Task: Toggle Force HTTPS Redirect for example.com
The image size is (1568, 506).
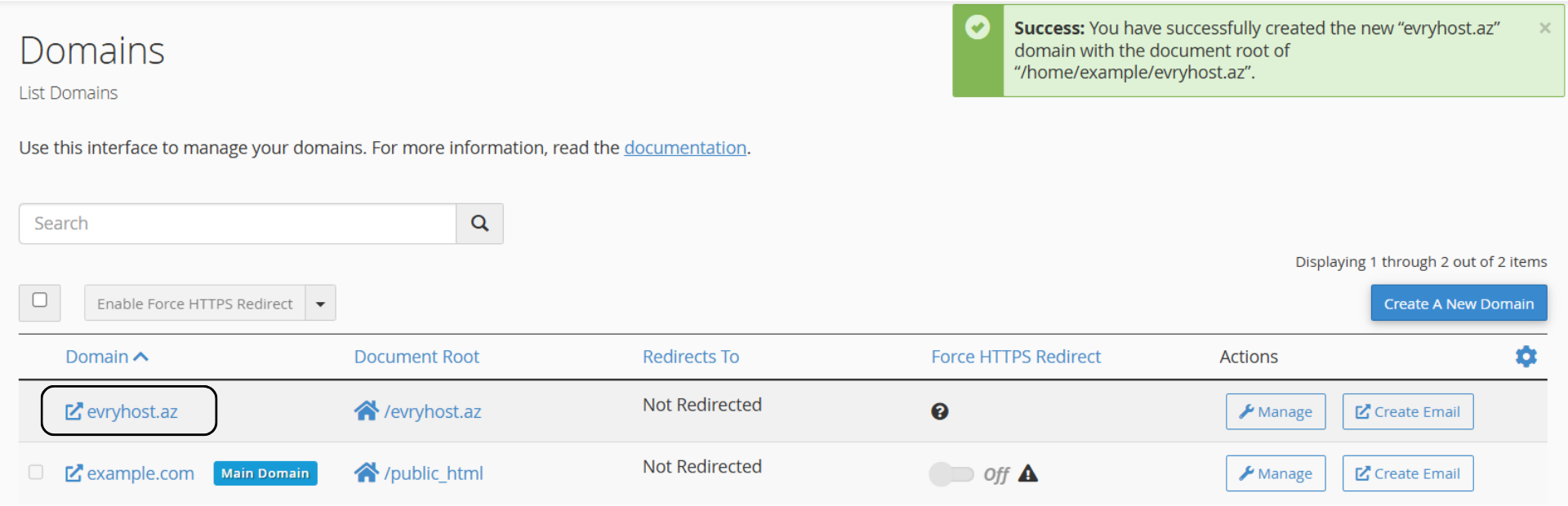Action: [x=951, y=474]
